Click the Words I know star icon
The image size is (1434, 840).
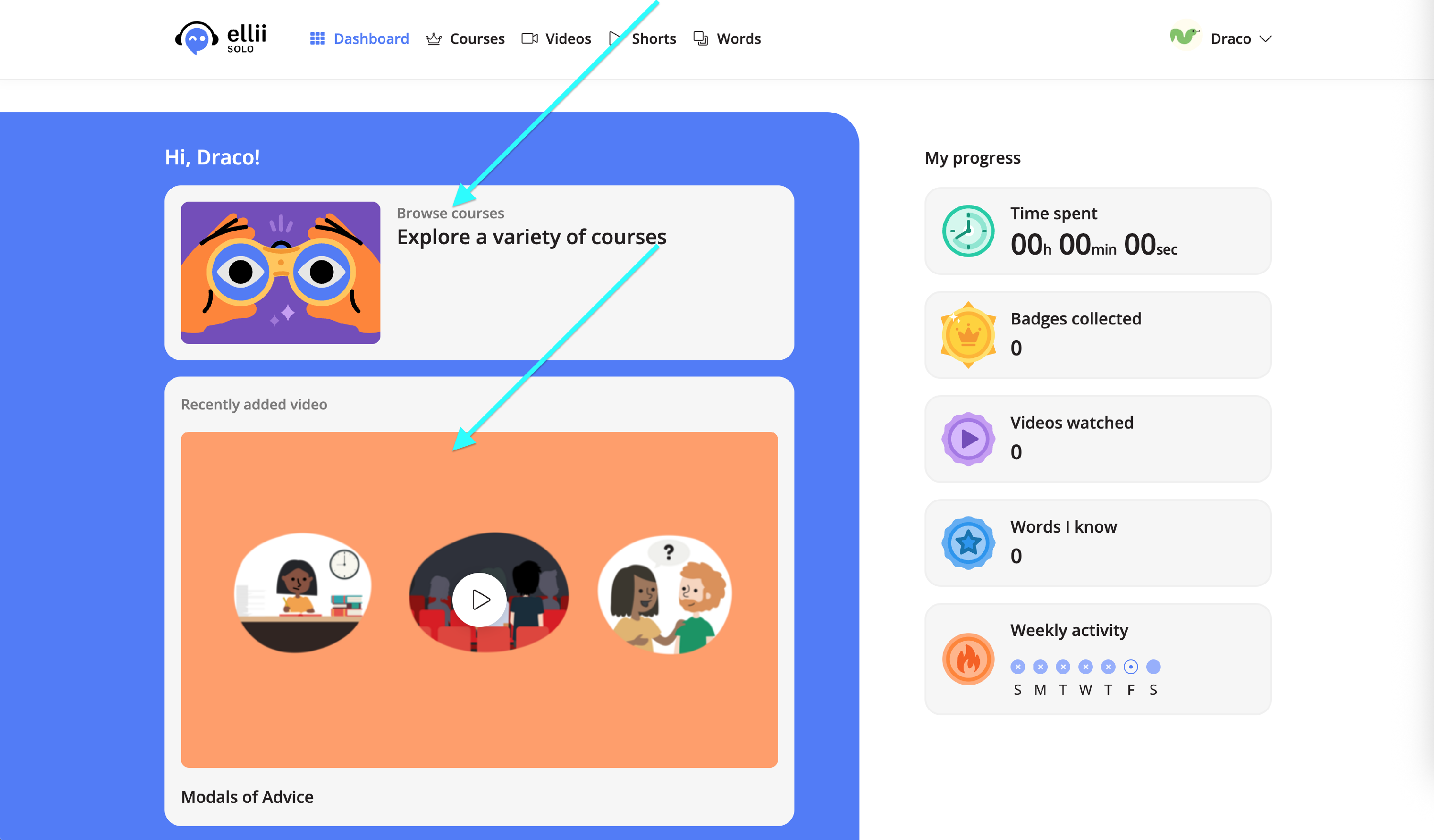(x=967, y=543)
